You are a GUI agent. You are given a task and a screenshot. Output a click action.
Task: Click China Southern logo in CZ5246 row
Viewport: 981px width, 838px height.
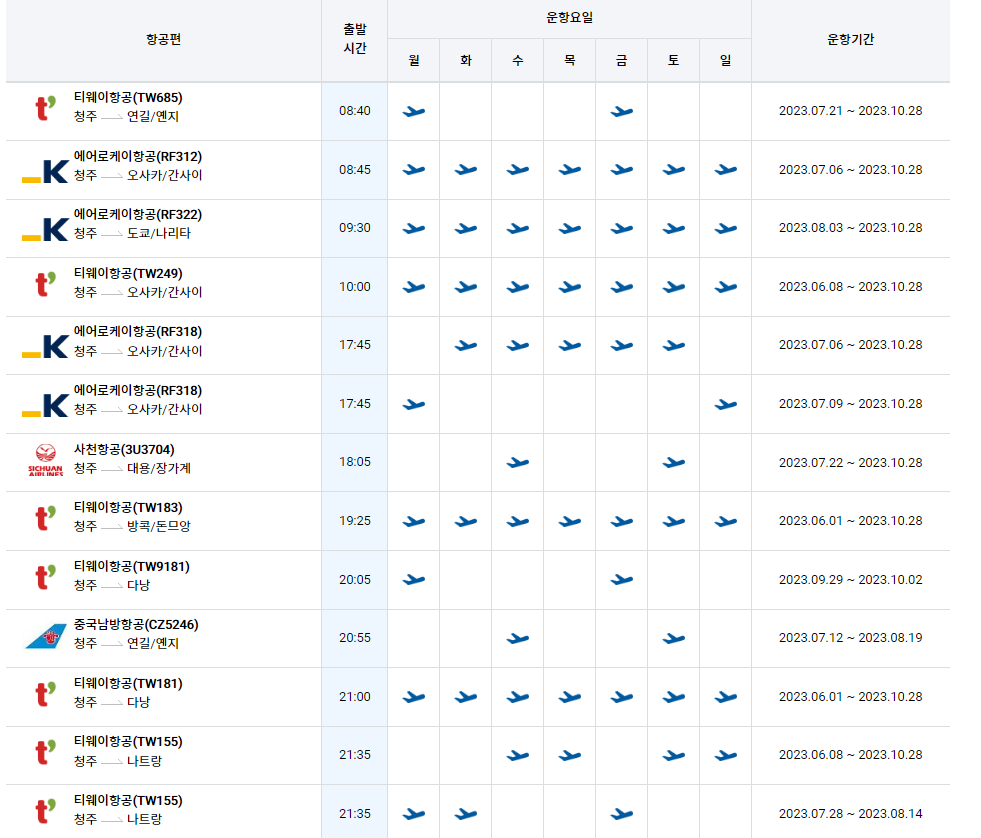(46, 636)
